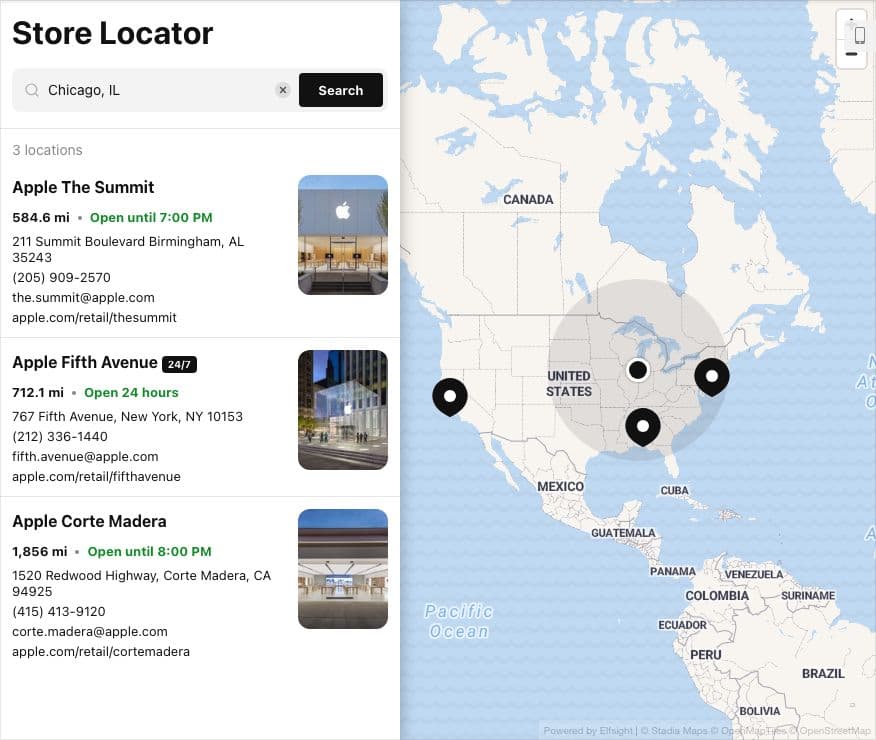Zoom out the map with the minus button
Image resolution: width=876 pixels, height=740 pixels.
click(x=851, y=54)
